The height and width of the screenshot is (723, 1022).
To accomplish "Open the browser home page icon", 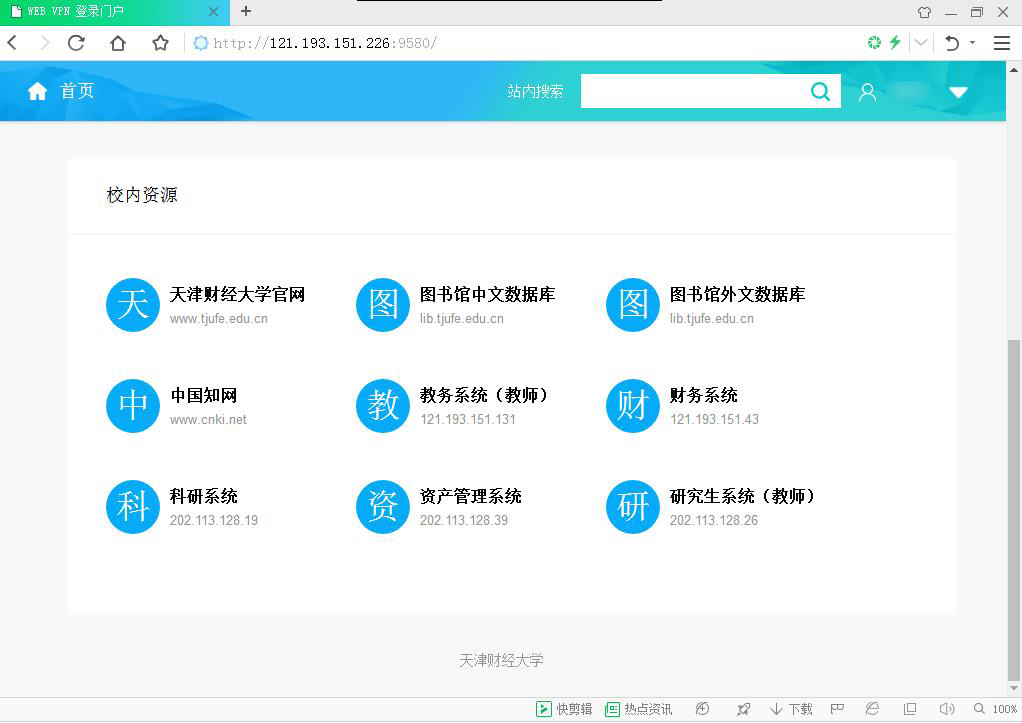I will pyautogui.click(x=118, y=43).
